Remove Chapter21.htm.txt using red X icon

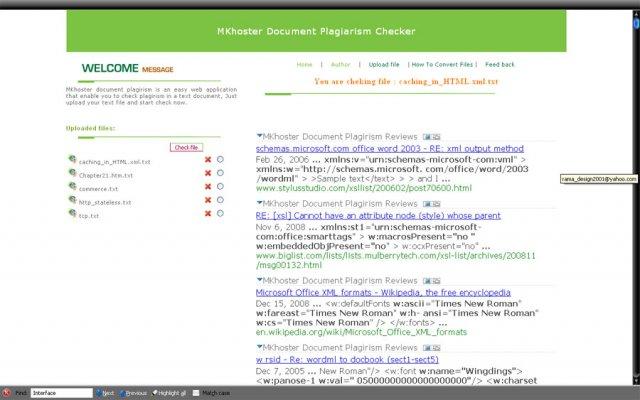[x=208, y=173]
